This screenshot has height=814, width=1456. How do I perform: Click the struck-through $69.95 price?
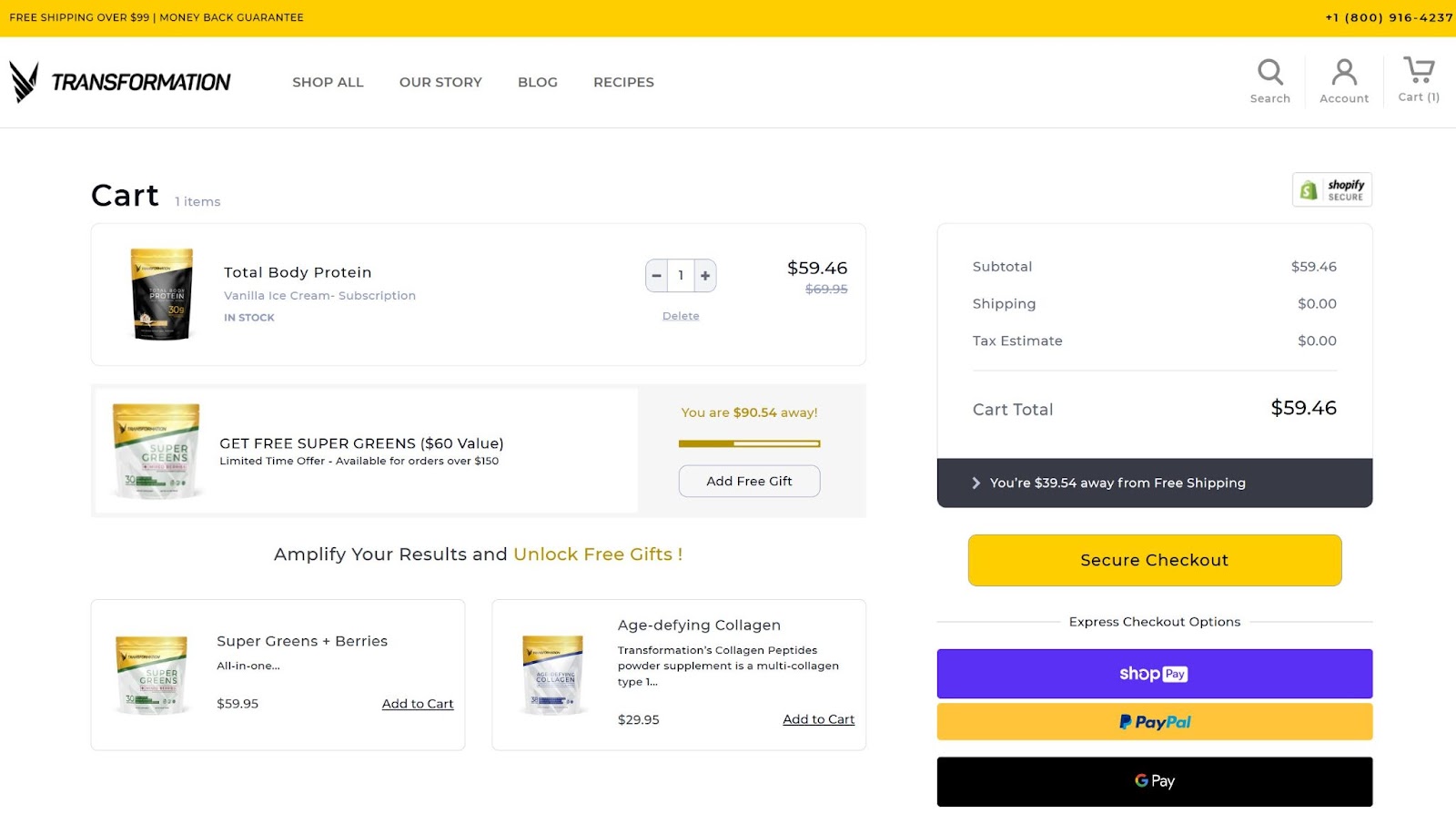point(826,290)
